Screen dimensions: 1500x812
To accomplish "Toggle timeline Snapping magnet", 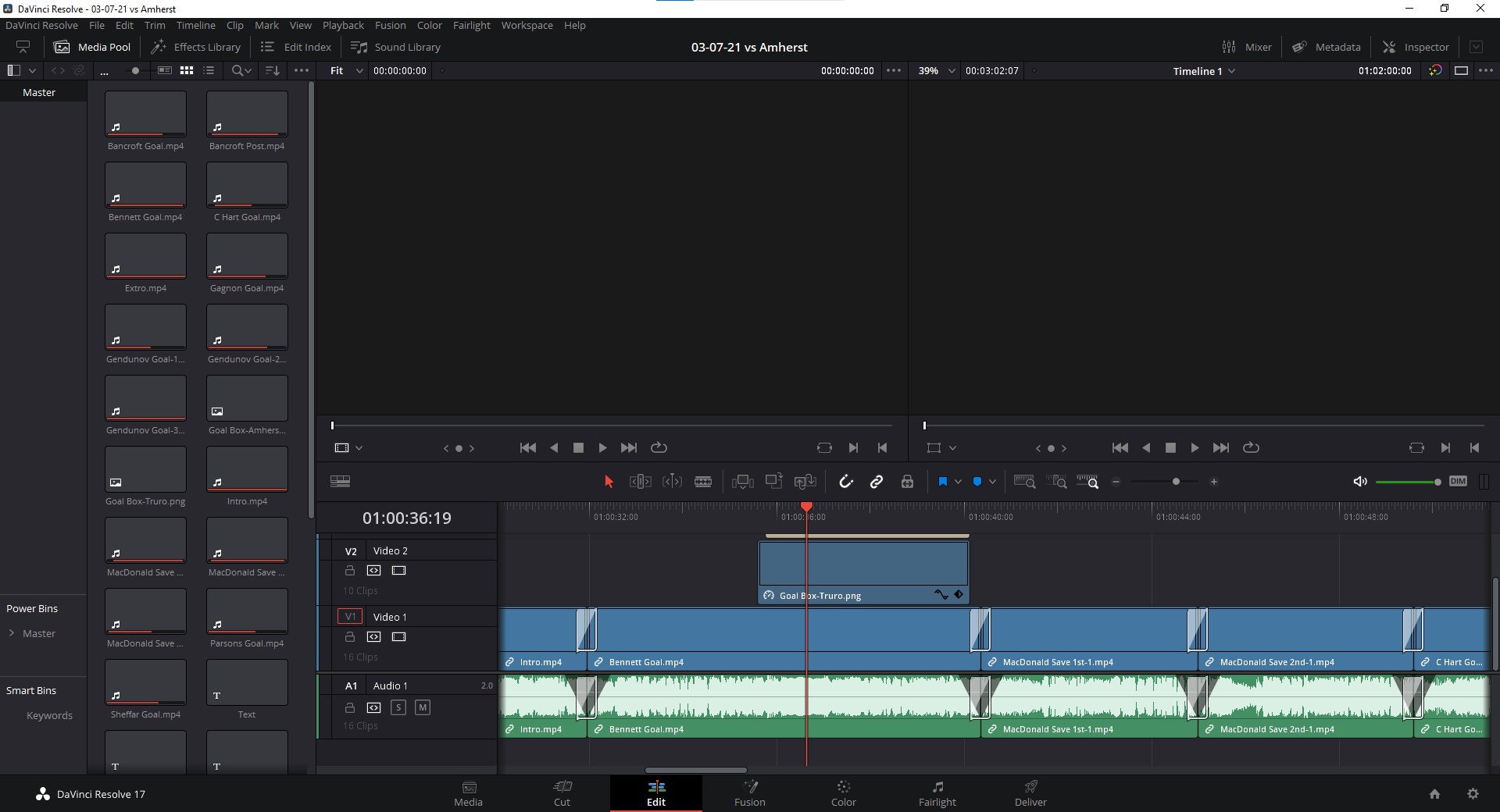I will [x=845, y=482].
